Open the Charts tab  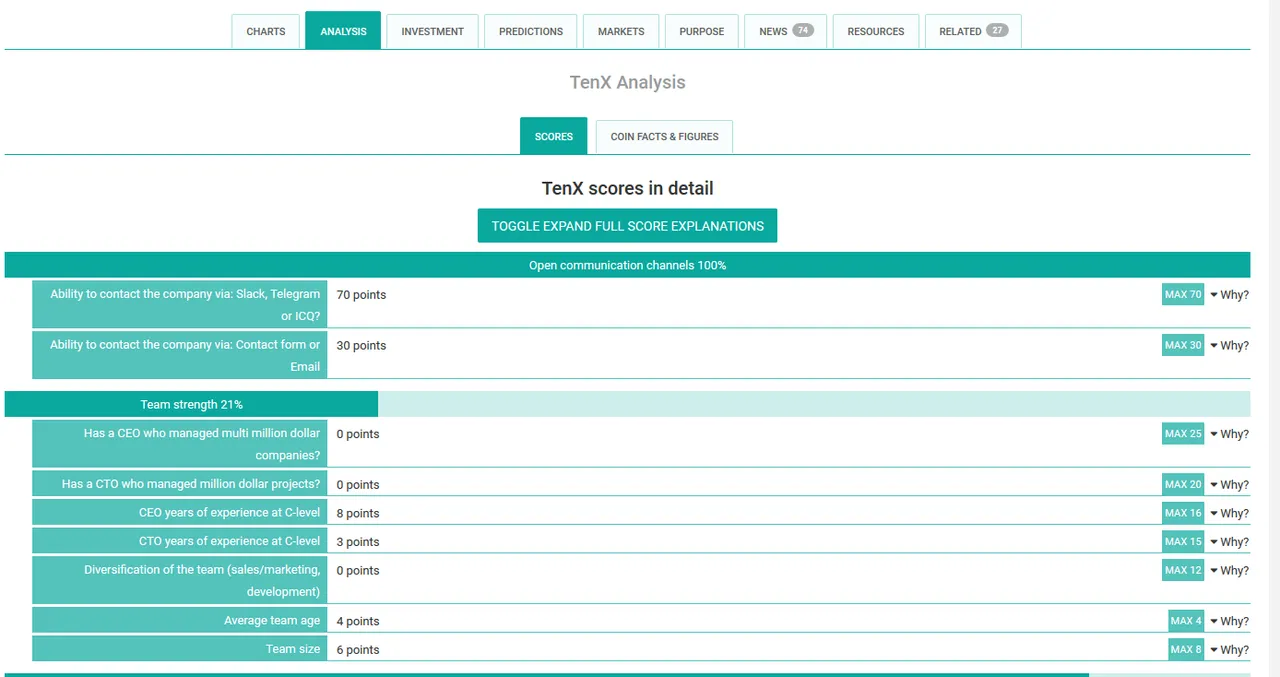[266, 31]
